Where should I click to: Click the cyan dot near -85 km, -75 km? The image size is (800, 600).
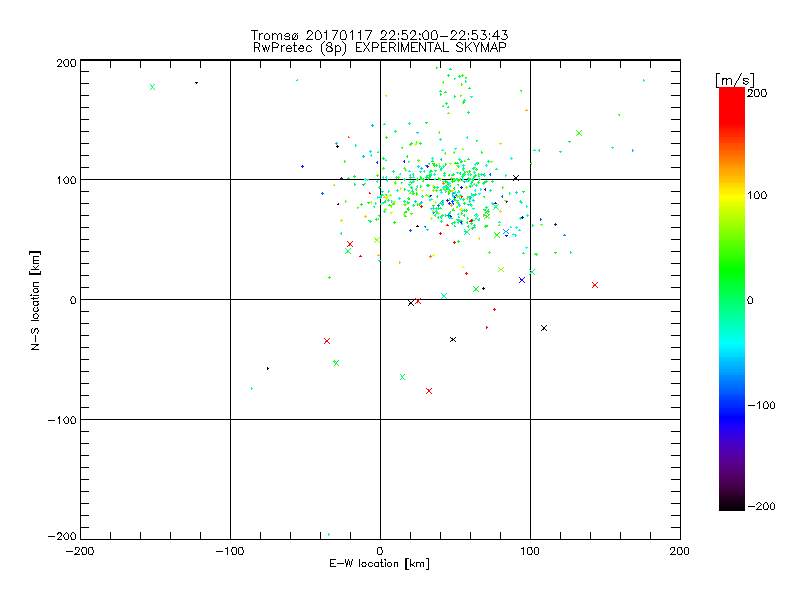[252, 389]
